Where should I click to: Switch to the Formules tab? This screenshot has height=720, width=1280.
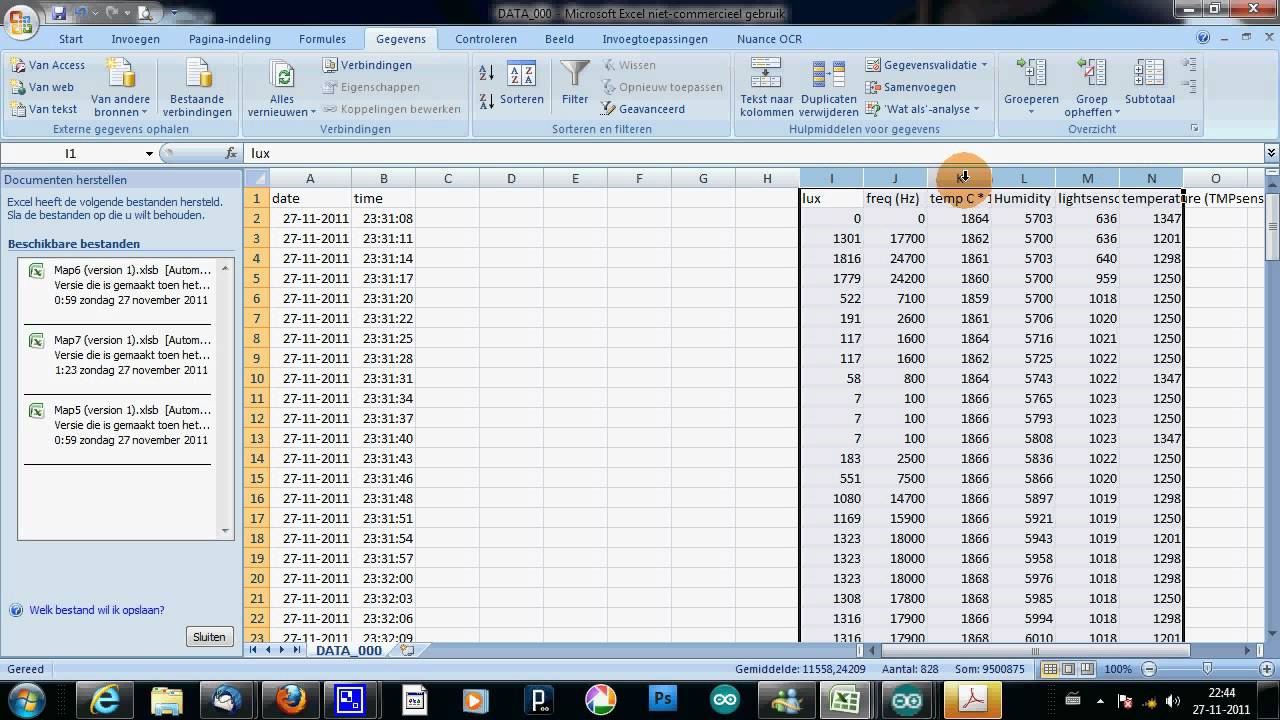click(322, 39)
